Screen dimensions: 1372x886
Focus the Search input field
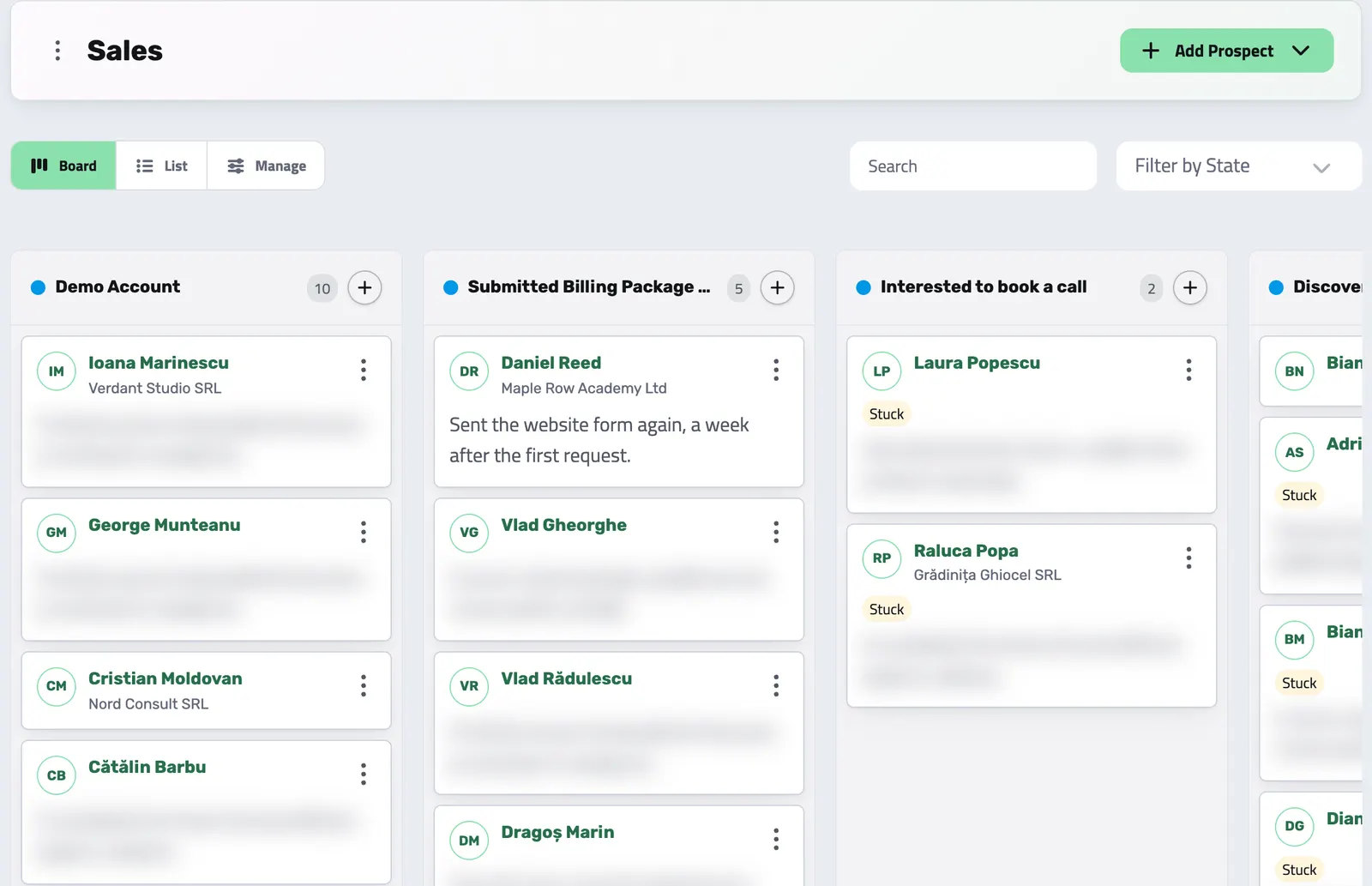(x=973, y=166)
